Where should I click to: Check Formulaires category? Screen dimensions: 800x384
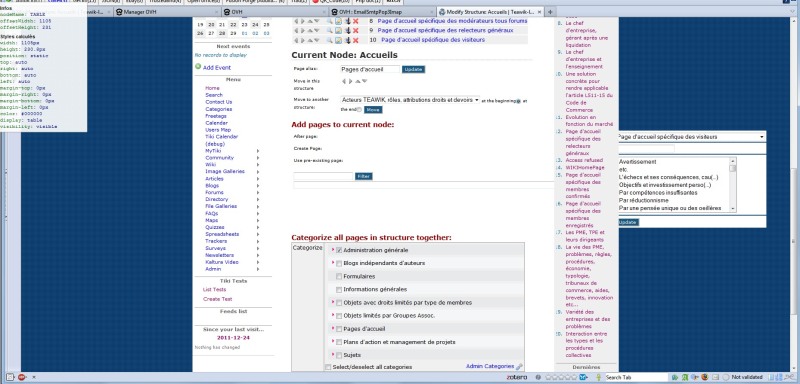point(339,276)
